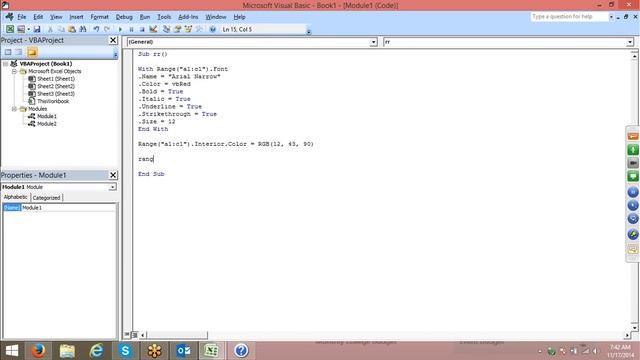Open Insert UserForm dropdown arrow
640x360 pixels.
(29, 29)
